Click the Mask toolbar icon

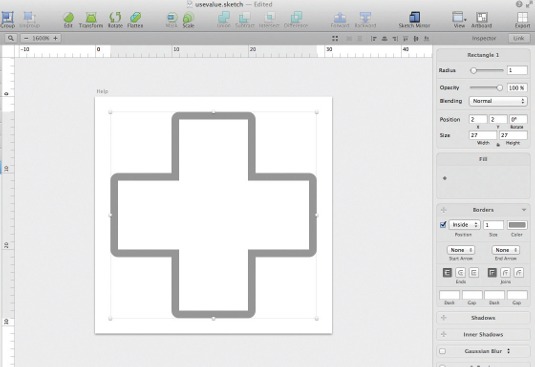click(172, 18)
